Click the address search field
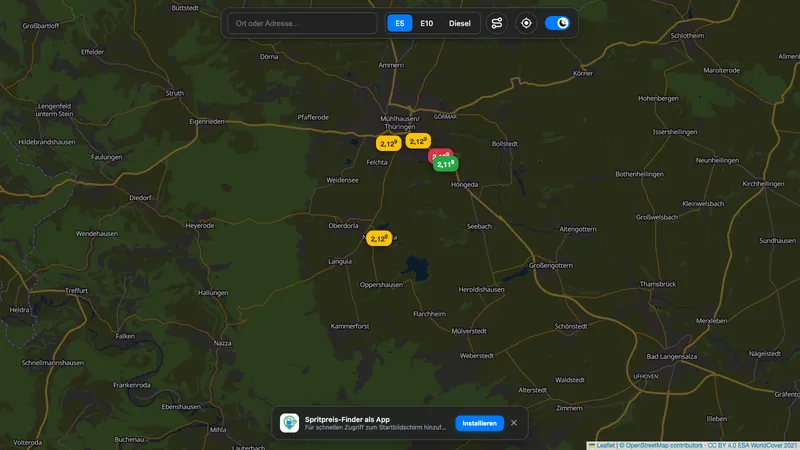Viewport: 800px width, 450px height. (x=302, y=23)
